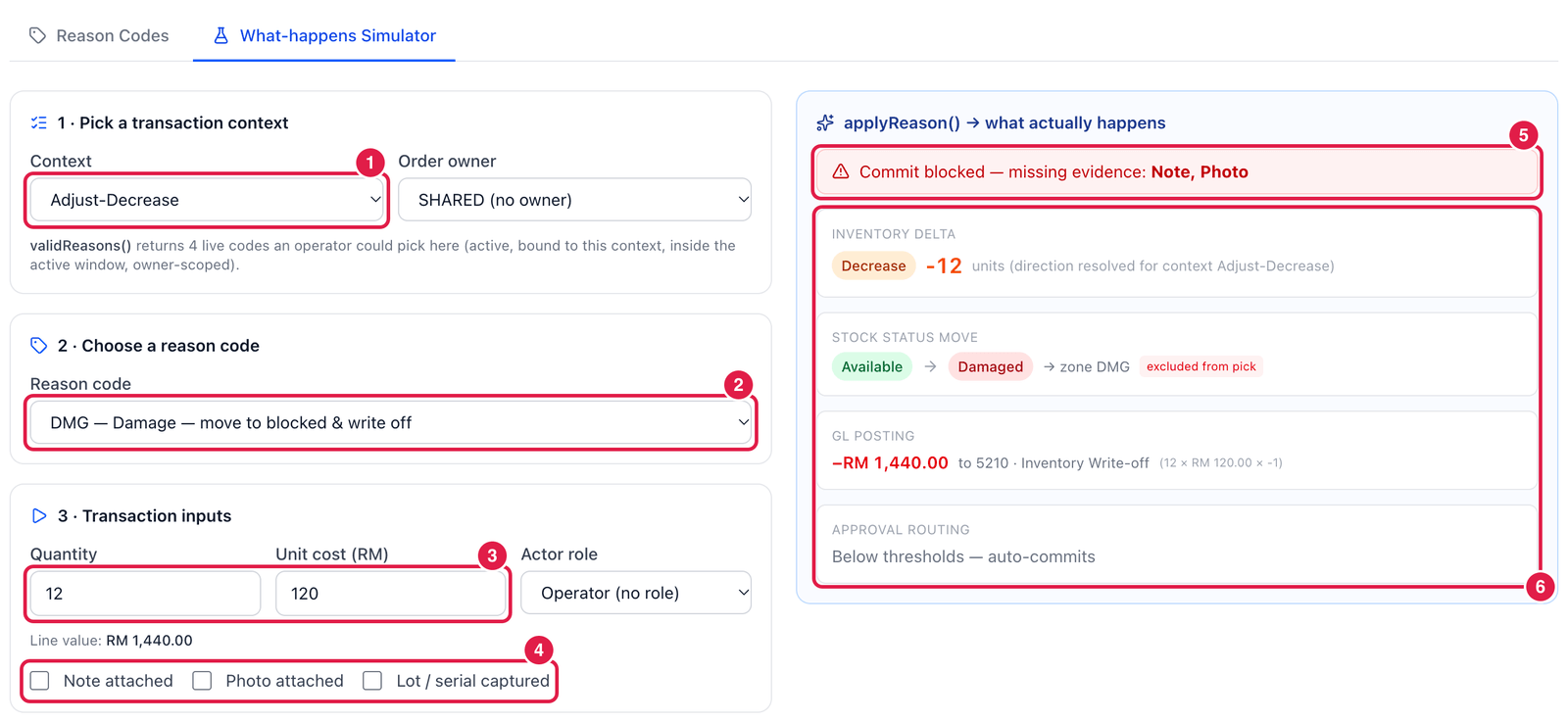
Task: Expand the Reason code dropdown
Action: pos(391,422)
